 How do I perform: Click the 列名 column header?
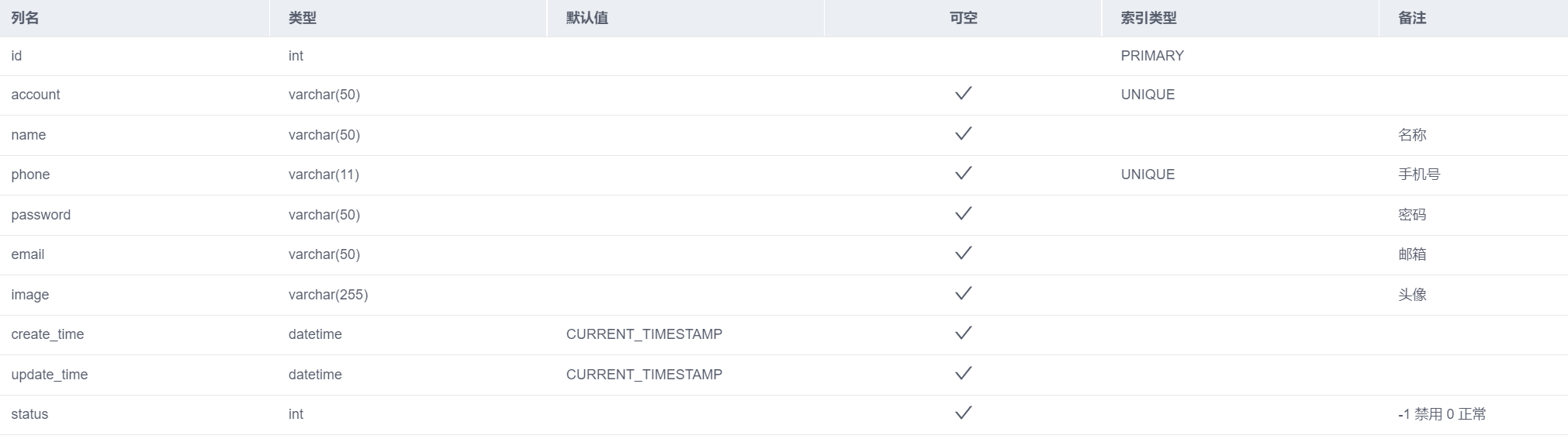tap(25, 18)
